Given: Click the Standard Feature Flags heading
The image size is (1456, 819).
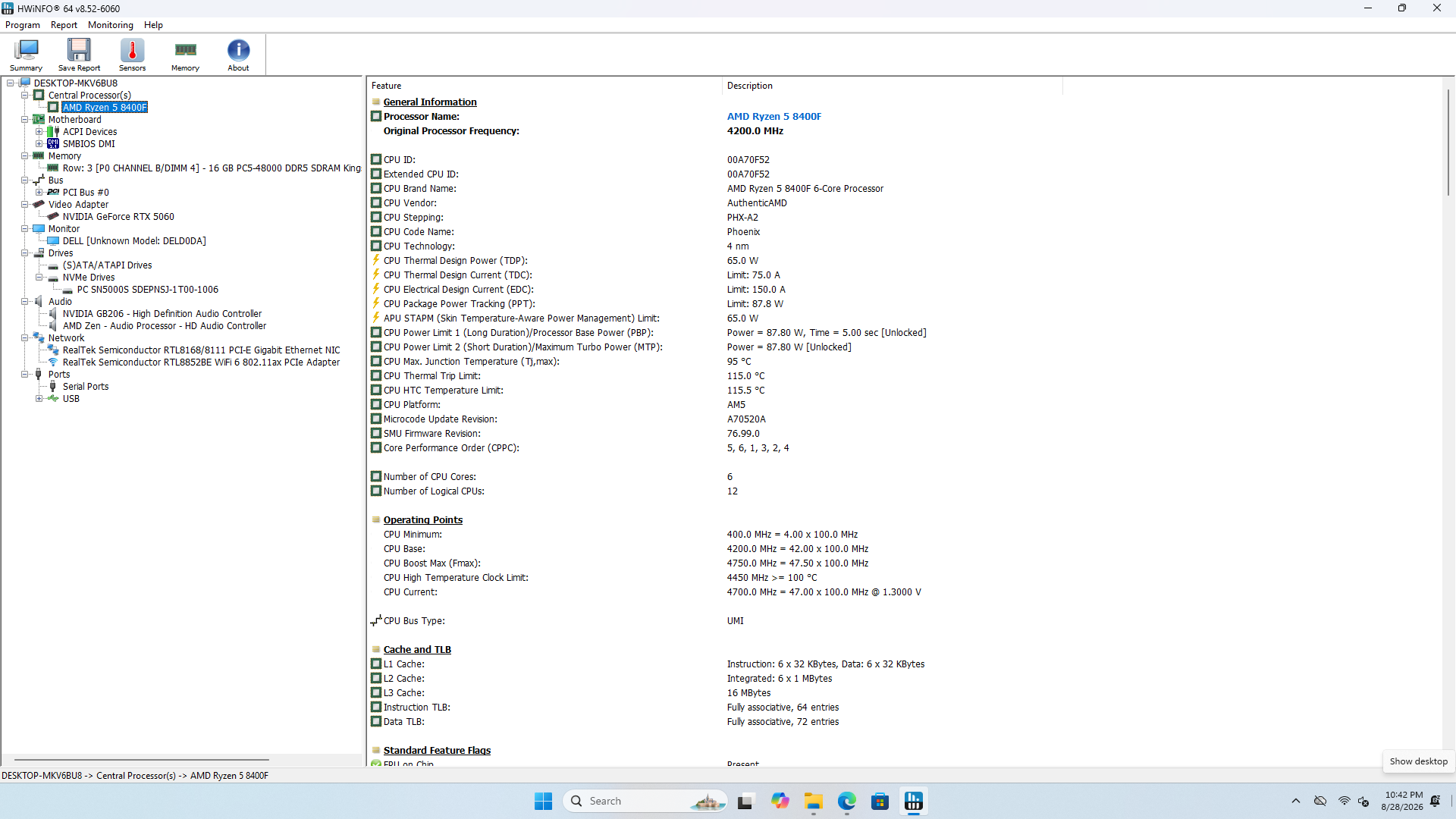Looking at the screenshot, I should pos(437,750).
